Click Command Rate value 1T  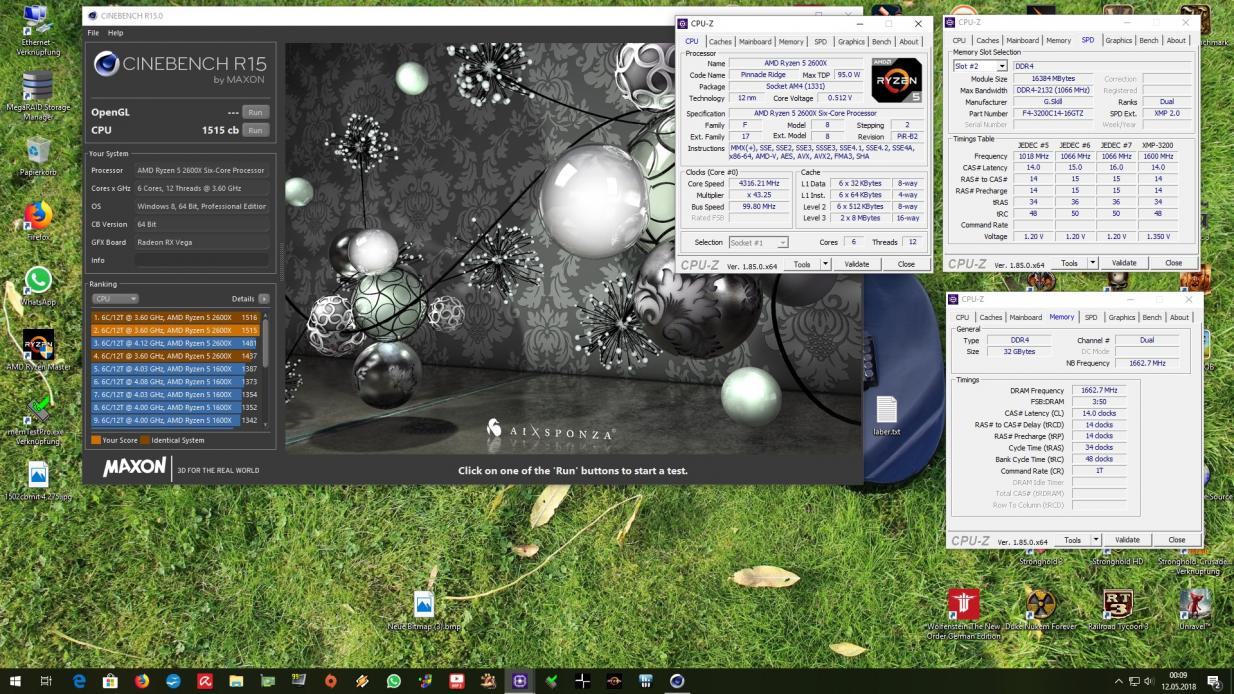(x=1098, y=470)
